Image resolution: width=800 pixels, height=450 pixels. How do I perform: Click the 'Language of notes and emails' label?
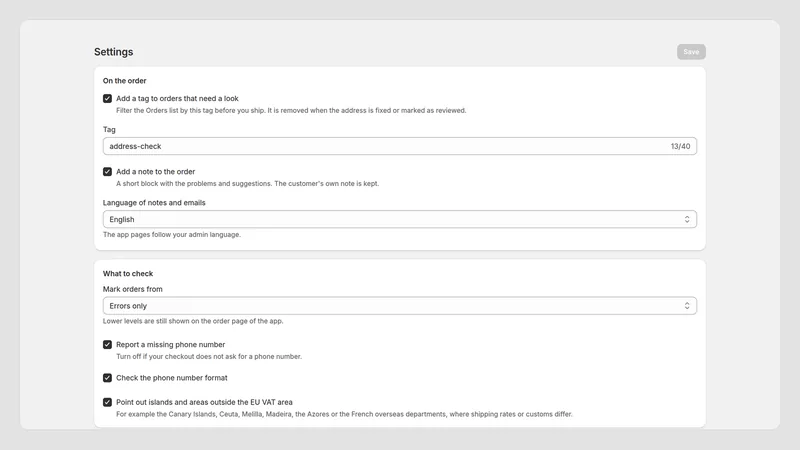154,203
